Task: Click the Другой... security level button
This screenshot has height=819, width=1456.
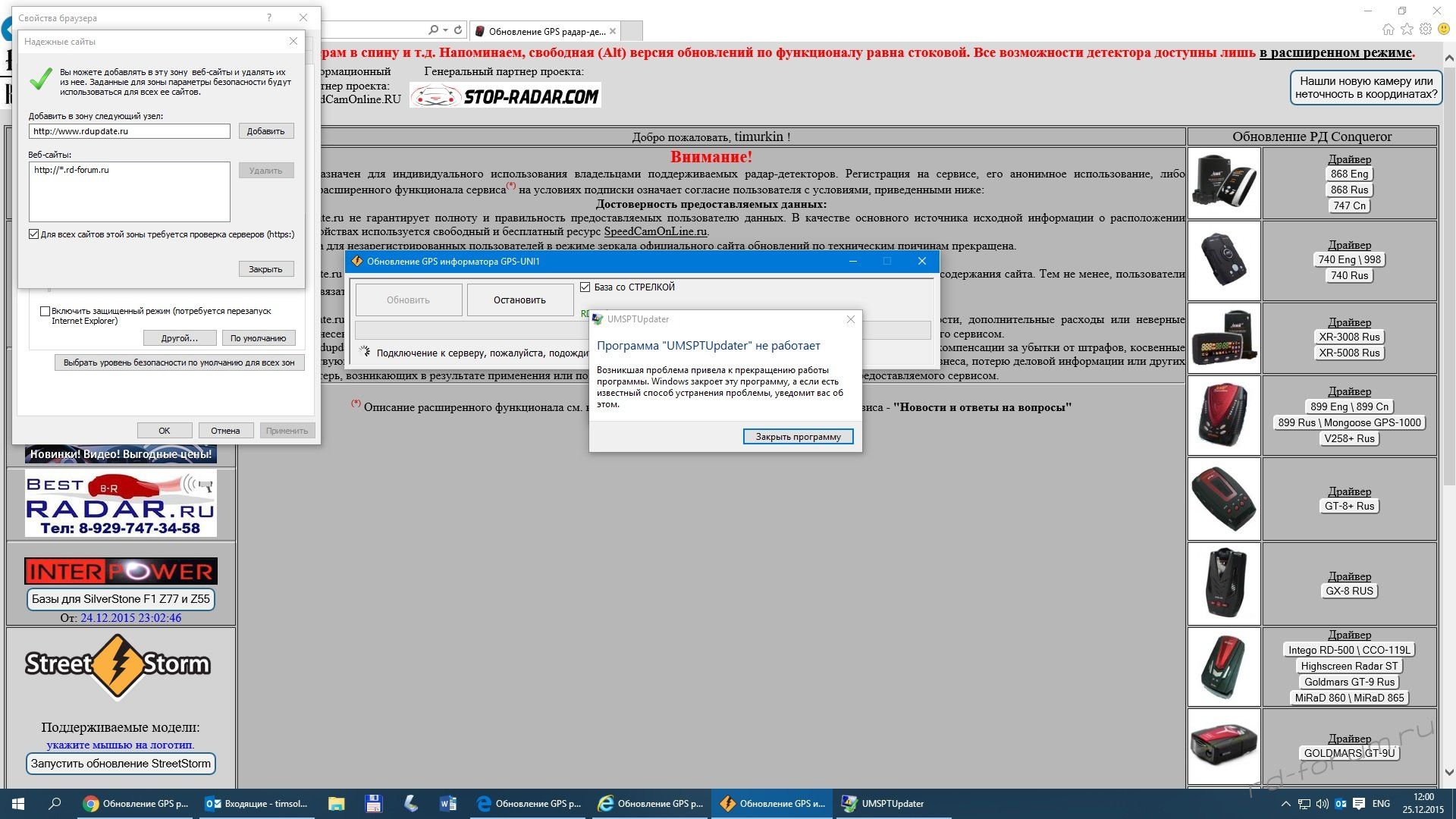Action: pos(180,338)
